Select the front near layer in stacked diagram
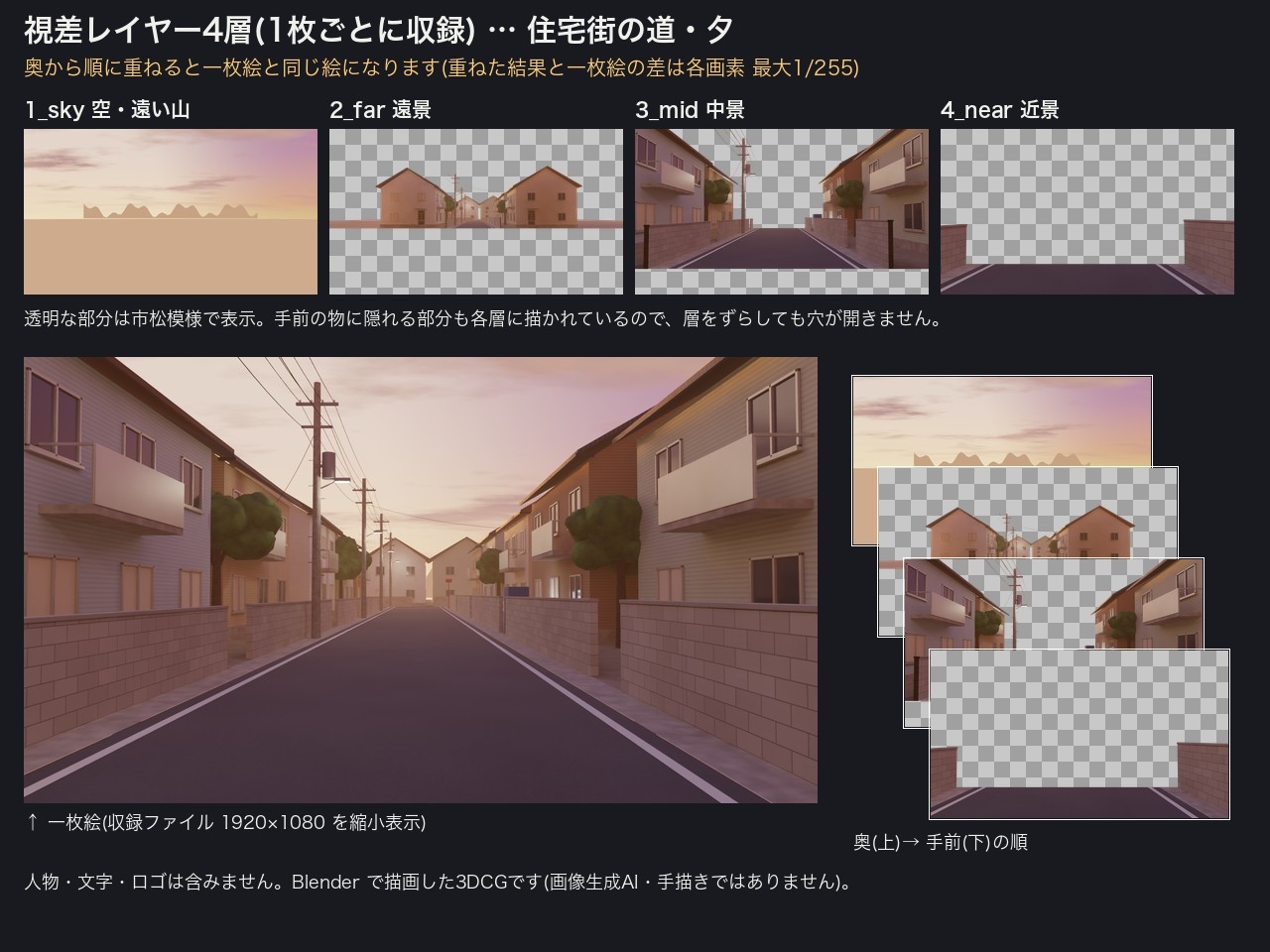 pyautogui.click(x=1079, y=734)
